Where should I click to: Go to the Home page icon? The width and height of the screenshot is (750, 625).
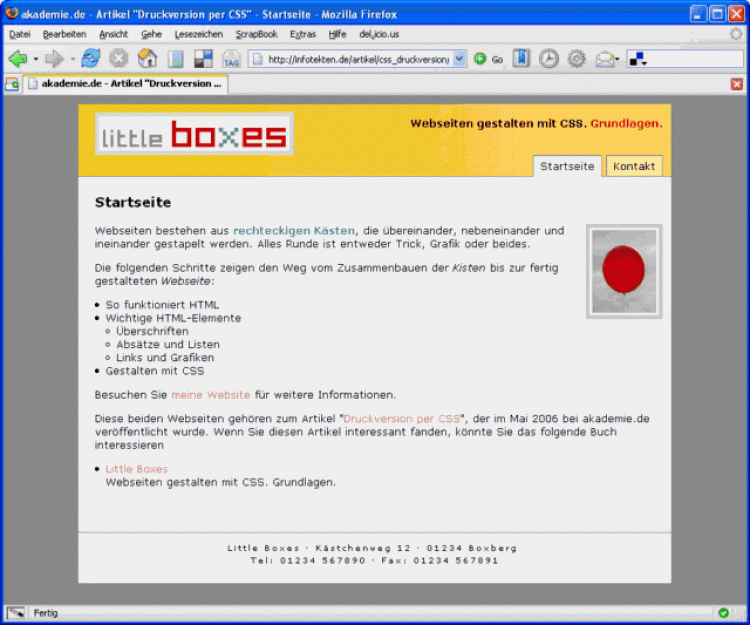pyautogui.click(x=147, y=59)
